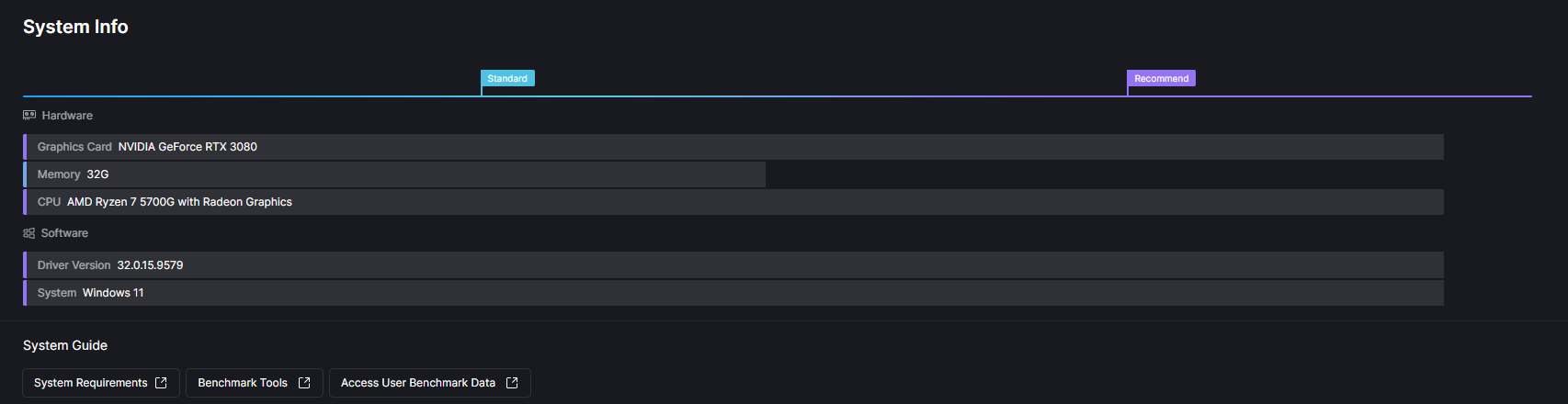1568x404 pixels.
Task: Select the Standard marker on the scale
Action: pos(507,79)
